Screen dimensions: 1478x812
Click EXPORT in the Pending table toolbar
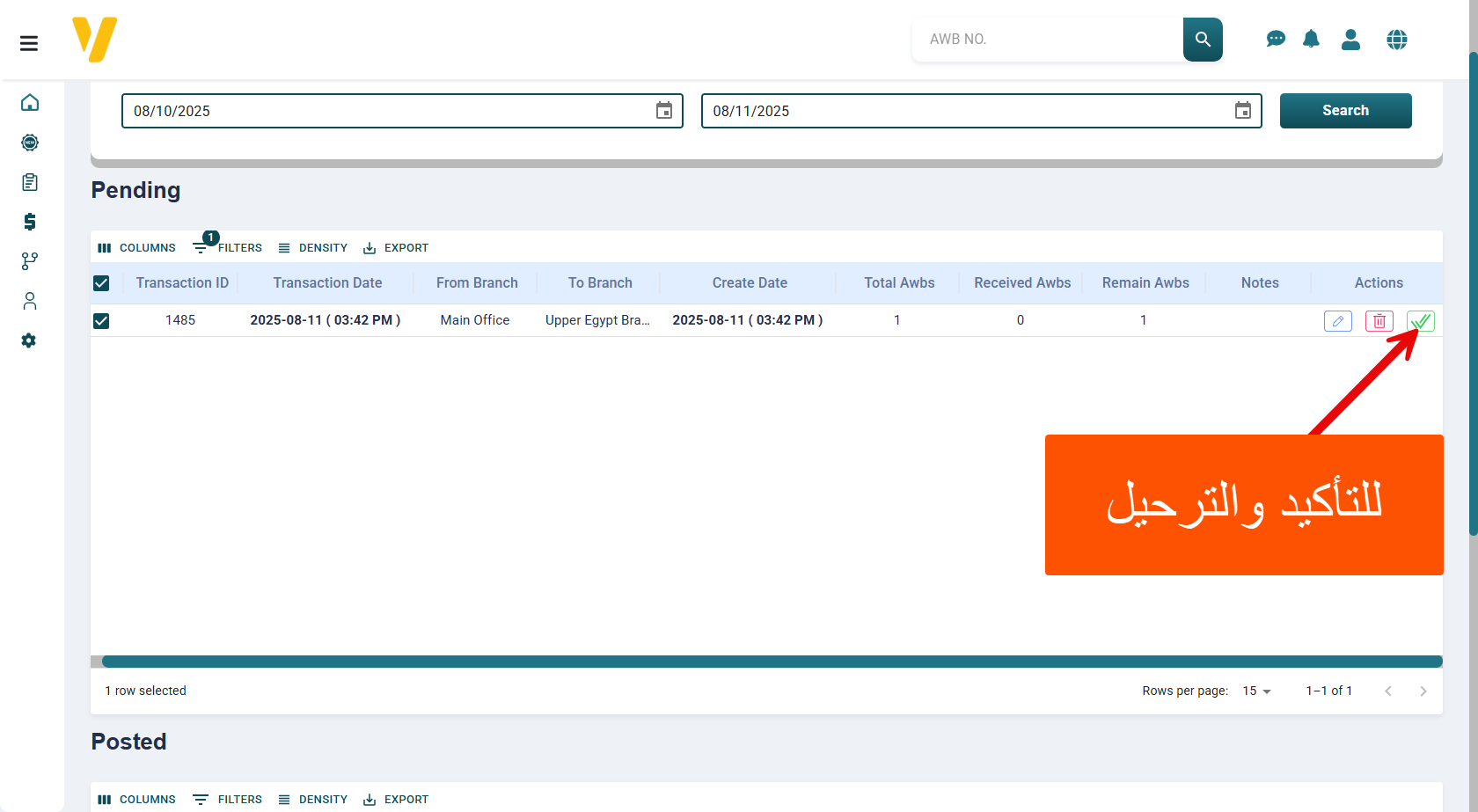(x=396, y=248)
